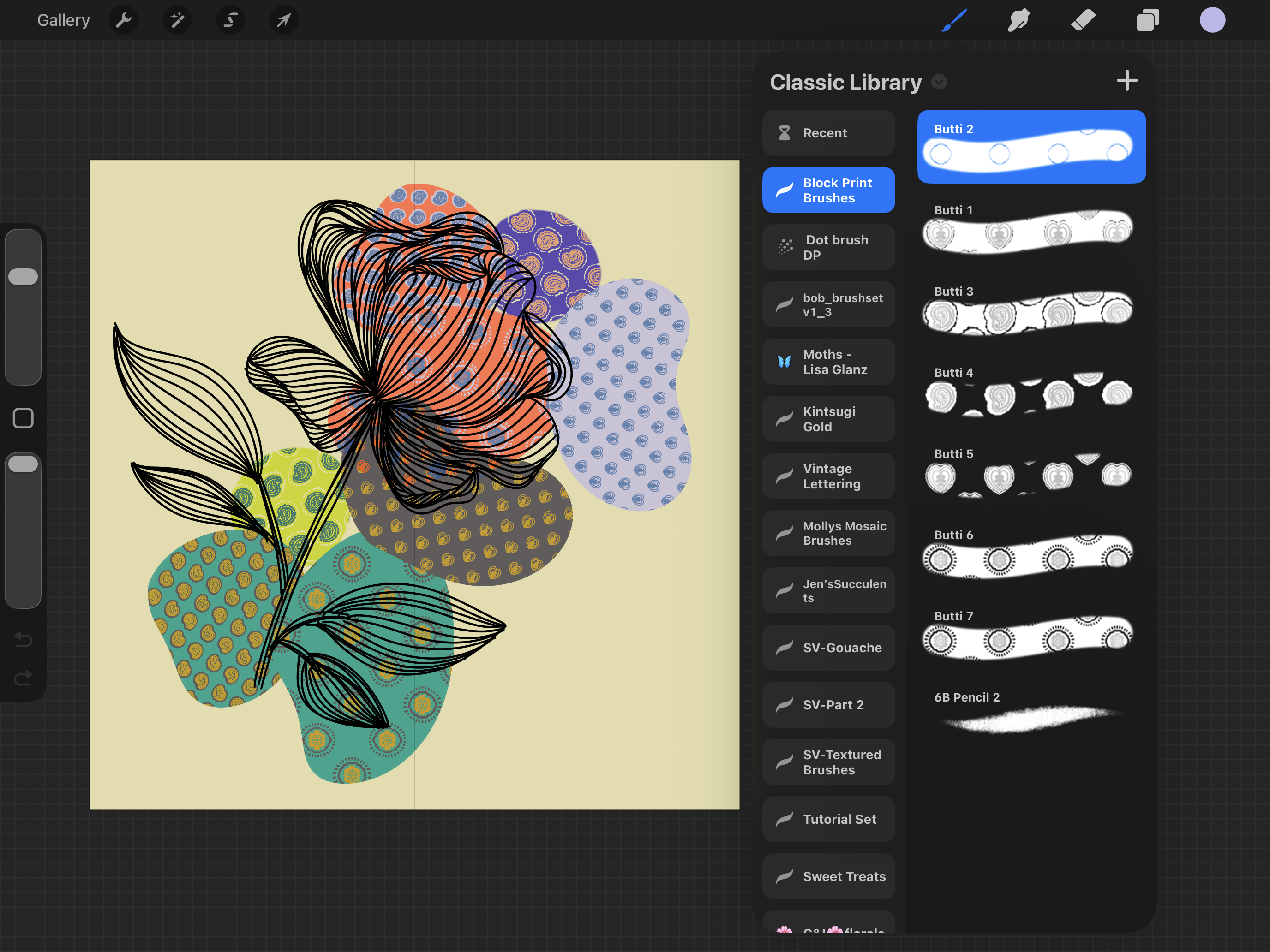Open the Adjustments magic wand menu
This screenshot has width=1270, height=952.
177,21
